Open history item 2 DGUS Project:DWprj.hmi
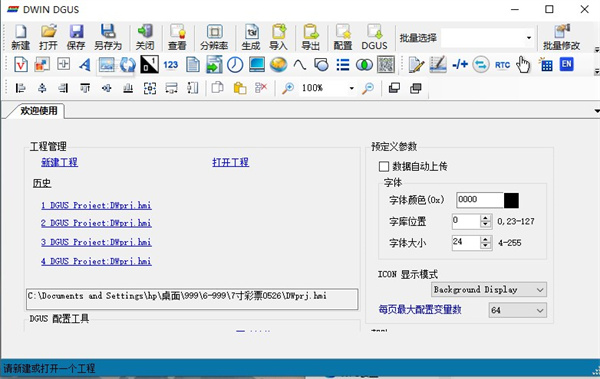Image resolution: width=600 pixels, height=379 pixels. (x=96, y=223)
